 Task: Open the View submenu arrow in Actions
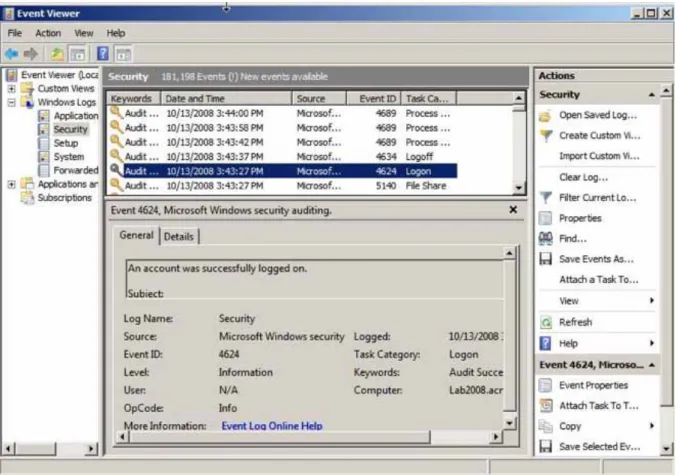click(x=652, y=301)
